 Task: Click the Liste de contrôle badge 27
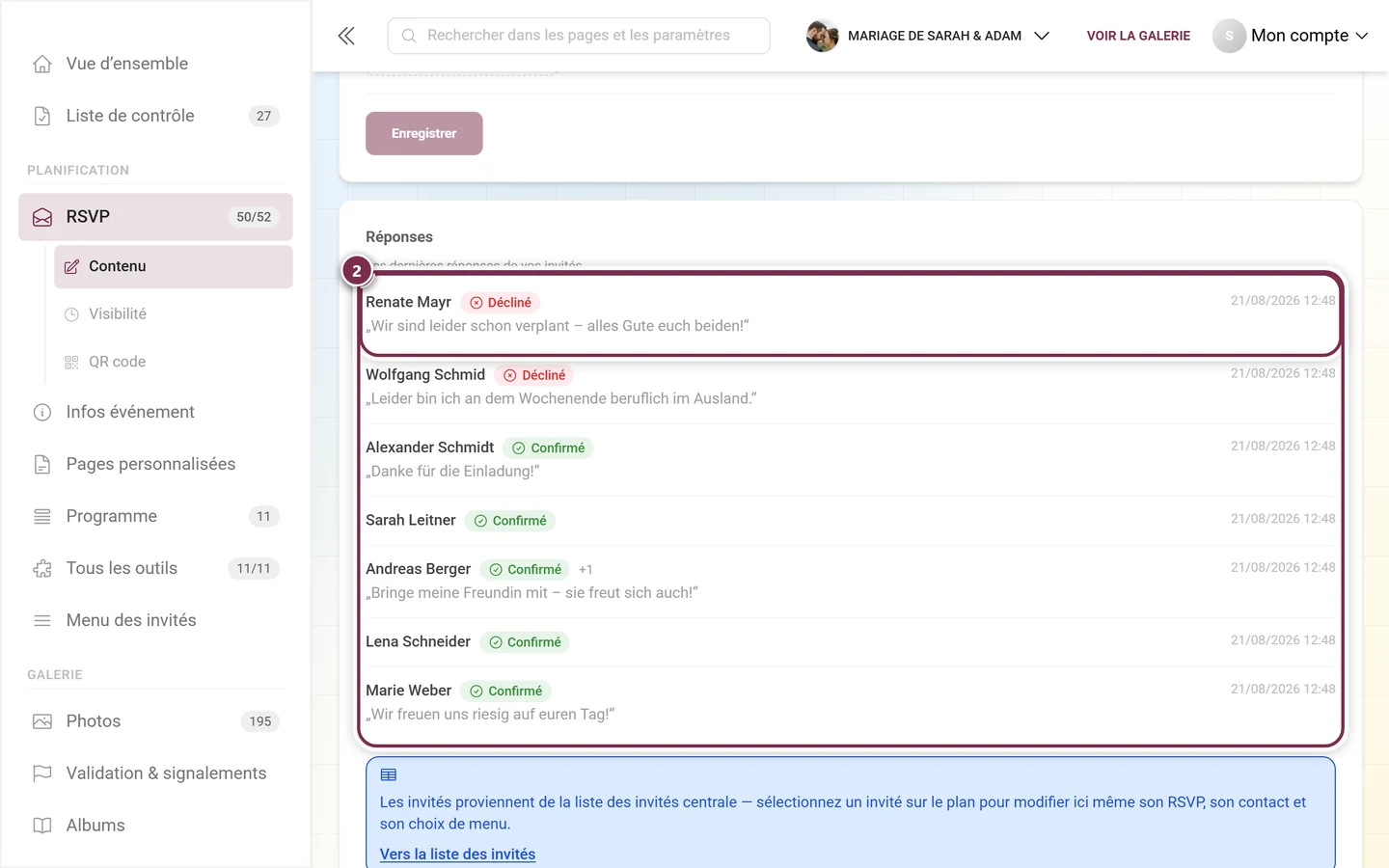click(x=264, y=116)
